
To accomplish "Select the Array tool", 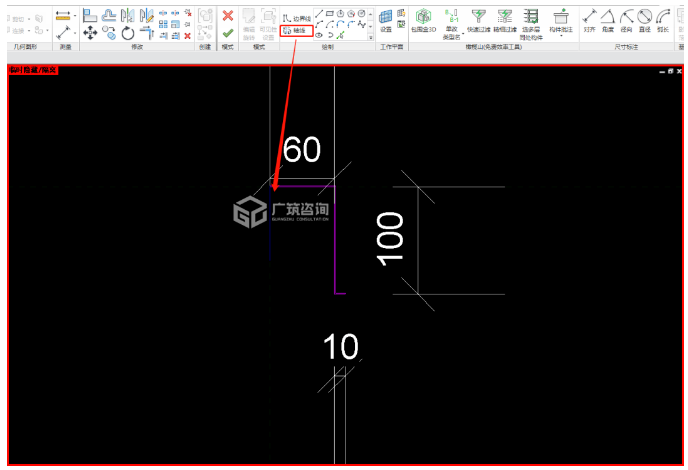I will click(x=163, y=24).
